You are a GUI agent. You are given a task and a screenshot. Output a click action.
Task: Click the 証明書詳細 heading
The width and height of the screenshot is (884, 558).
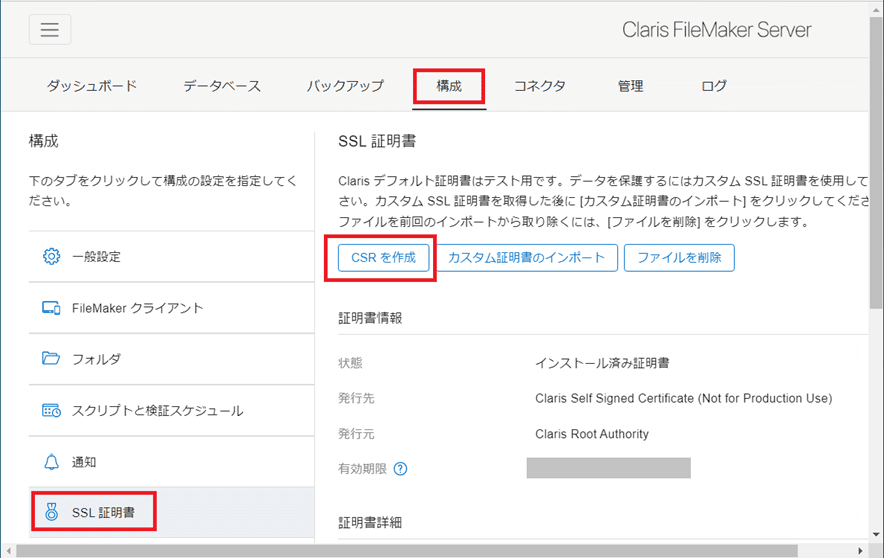click(370, 522)
